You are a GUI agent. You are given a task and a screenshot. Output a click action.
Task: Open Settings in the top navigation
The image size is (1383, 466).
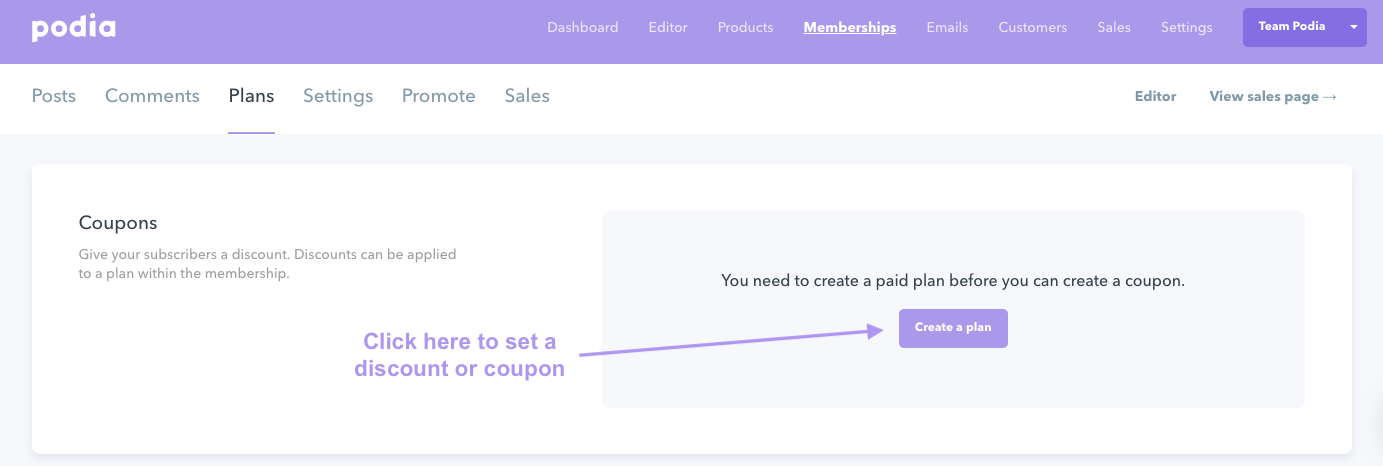(x=1187, y=28)
